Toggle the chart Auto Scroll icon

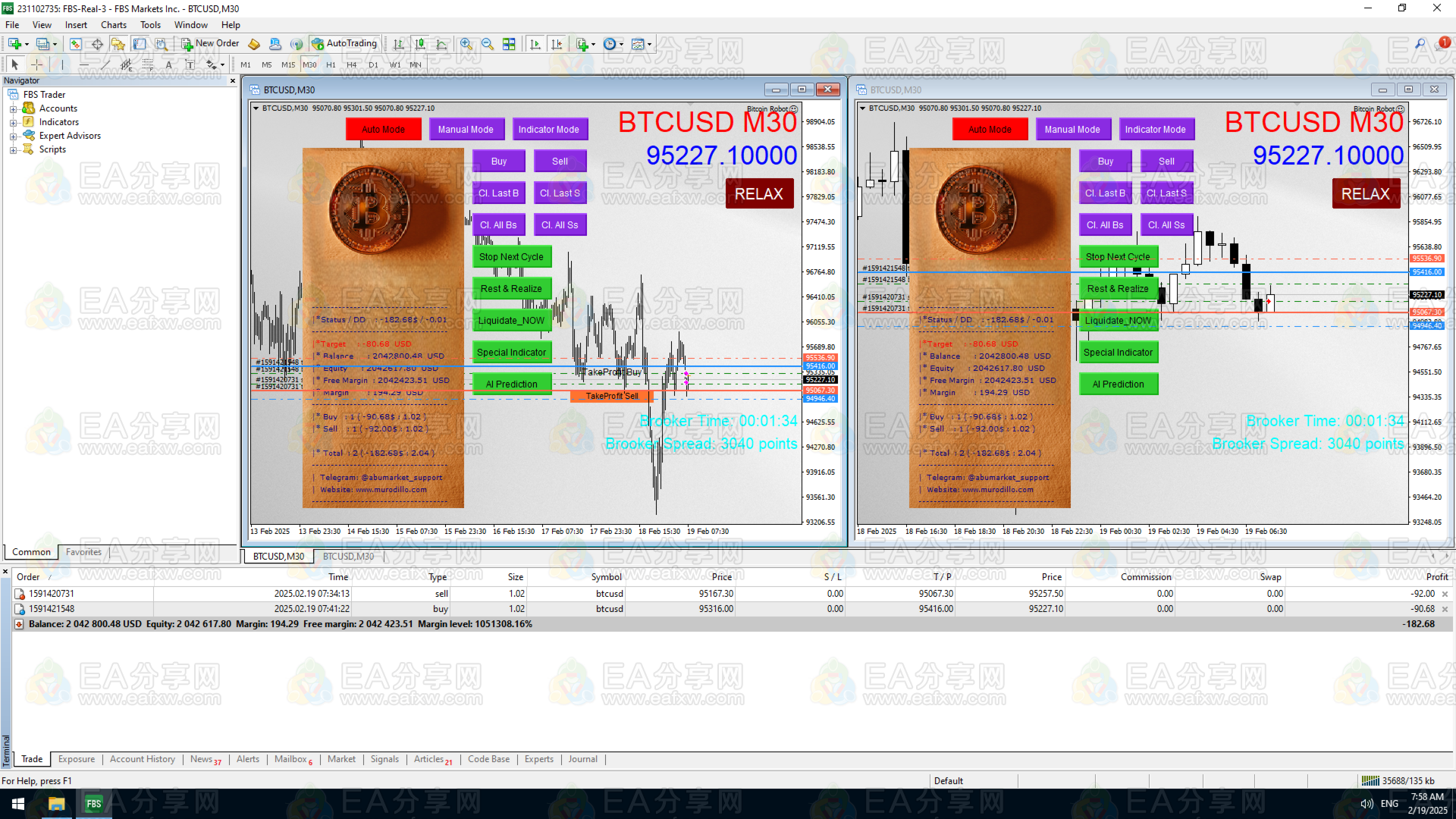tap(535, 44)
